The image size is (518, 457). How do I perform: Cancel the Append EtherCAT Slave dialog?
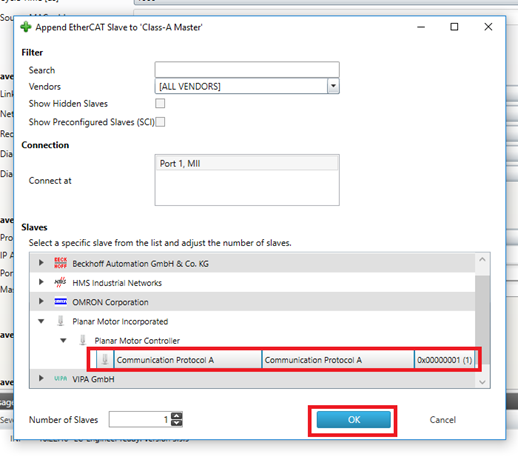tap(442, 420)
